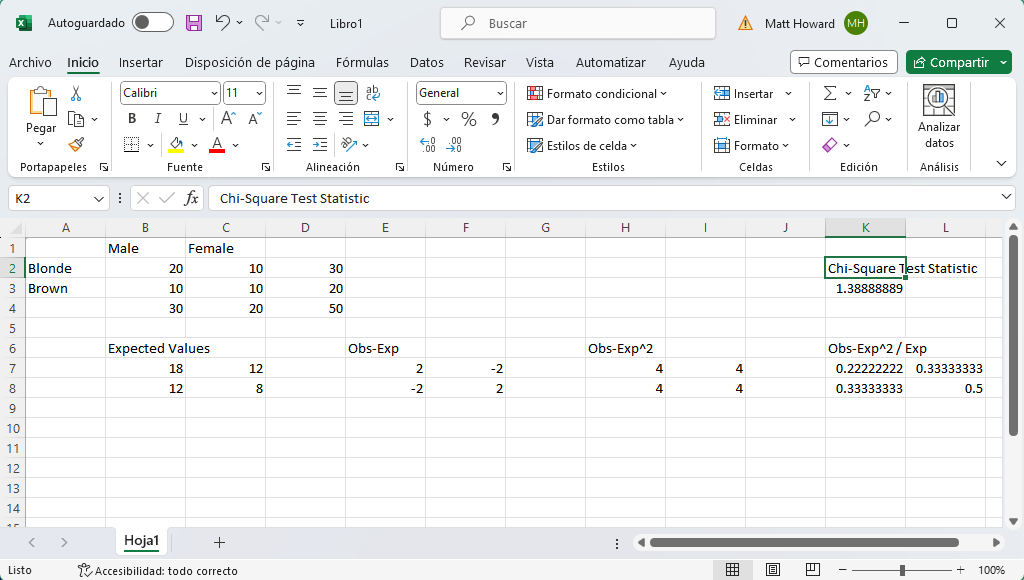Toggle bold formatting
This screenshot has width=1024, height=580.
click(x=131, y=119)
